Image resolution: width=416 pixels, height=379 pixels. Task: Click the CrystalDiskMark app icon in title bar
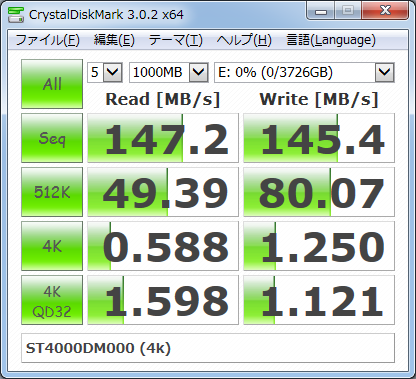pos(16,14)
